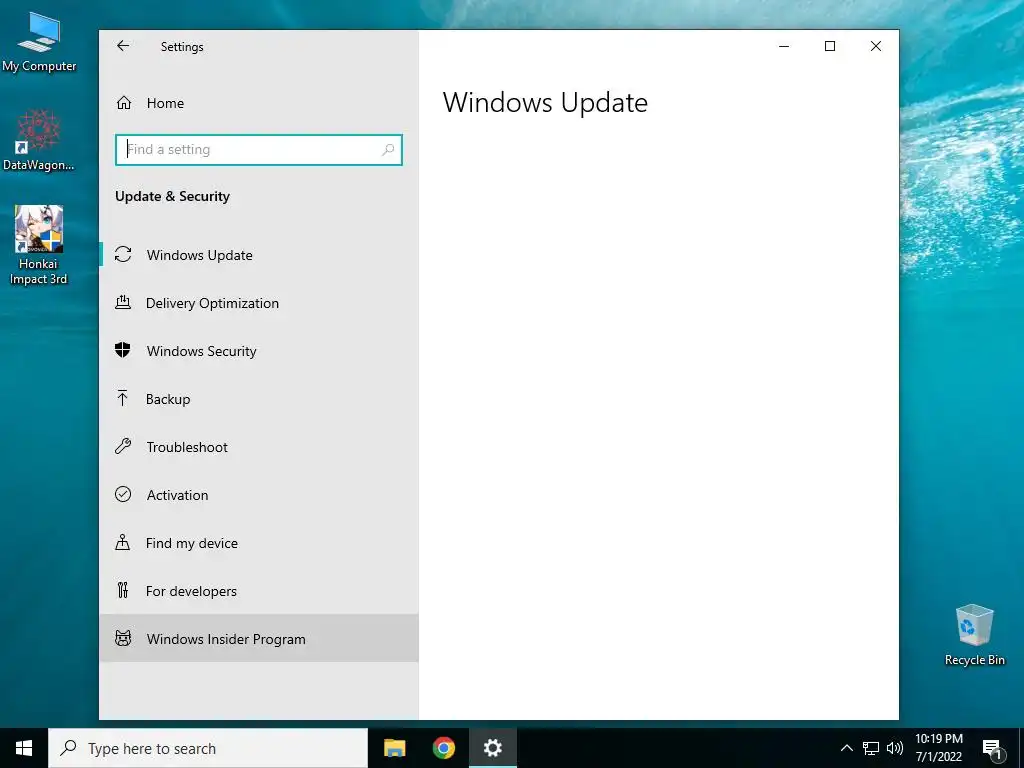Go to the Find my device page

259,543
